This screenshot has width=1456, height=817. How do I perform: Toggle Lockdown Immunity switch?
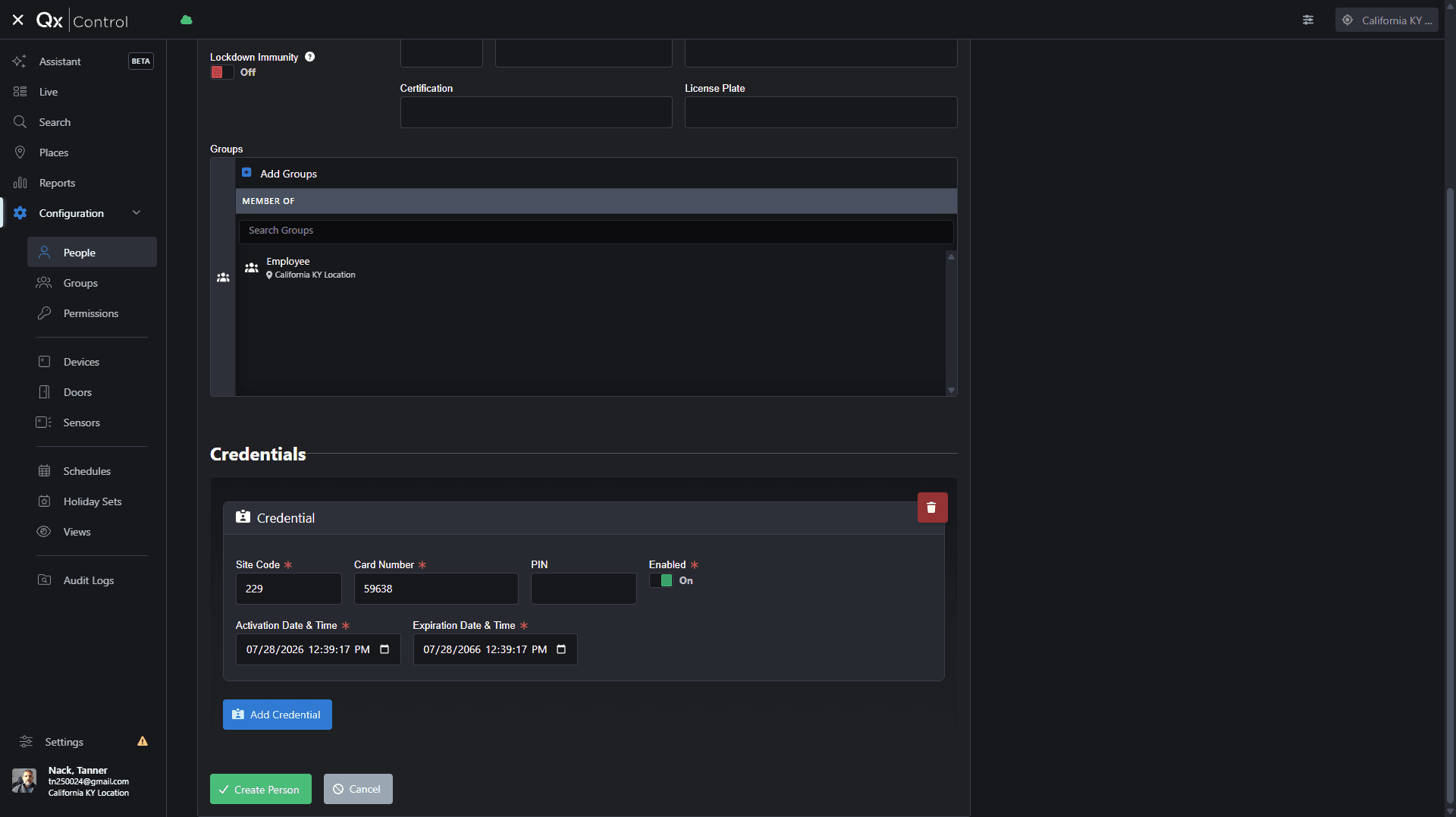221,72
